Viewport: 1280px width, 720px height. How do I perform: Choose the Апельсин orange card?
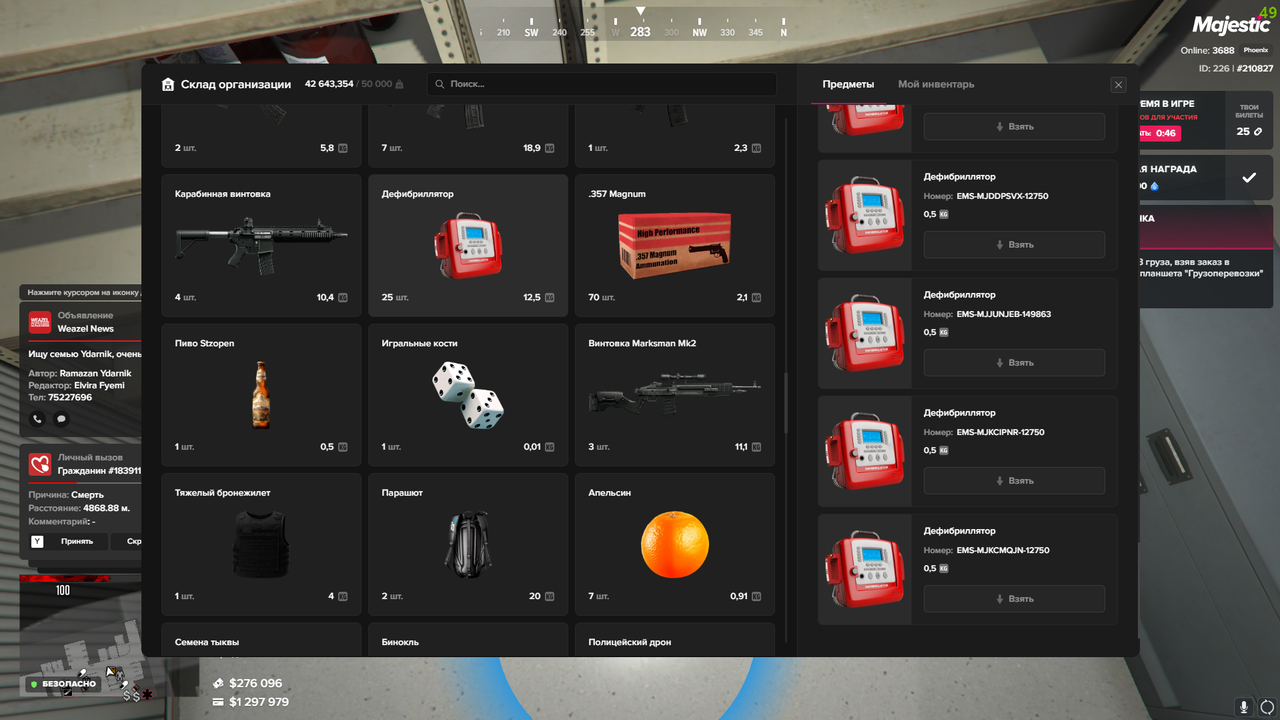[675, 544]
